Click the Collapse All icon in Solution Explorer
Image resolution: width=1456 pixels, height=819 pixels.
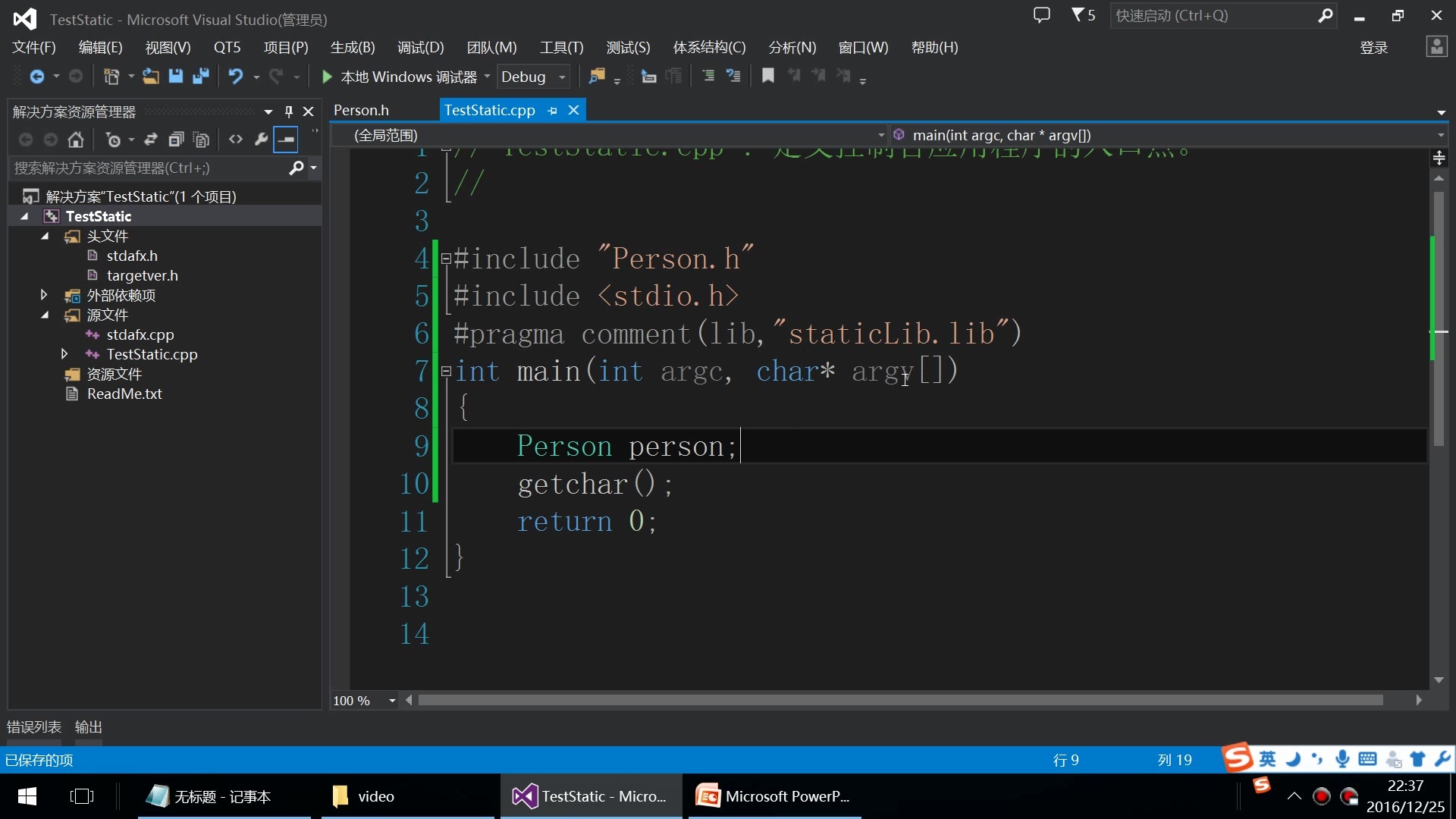(176, 140)
